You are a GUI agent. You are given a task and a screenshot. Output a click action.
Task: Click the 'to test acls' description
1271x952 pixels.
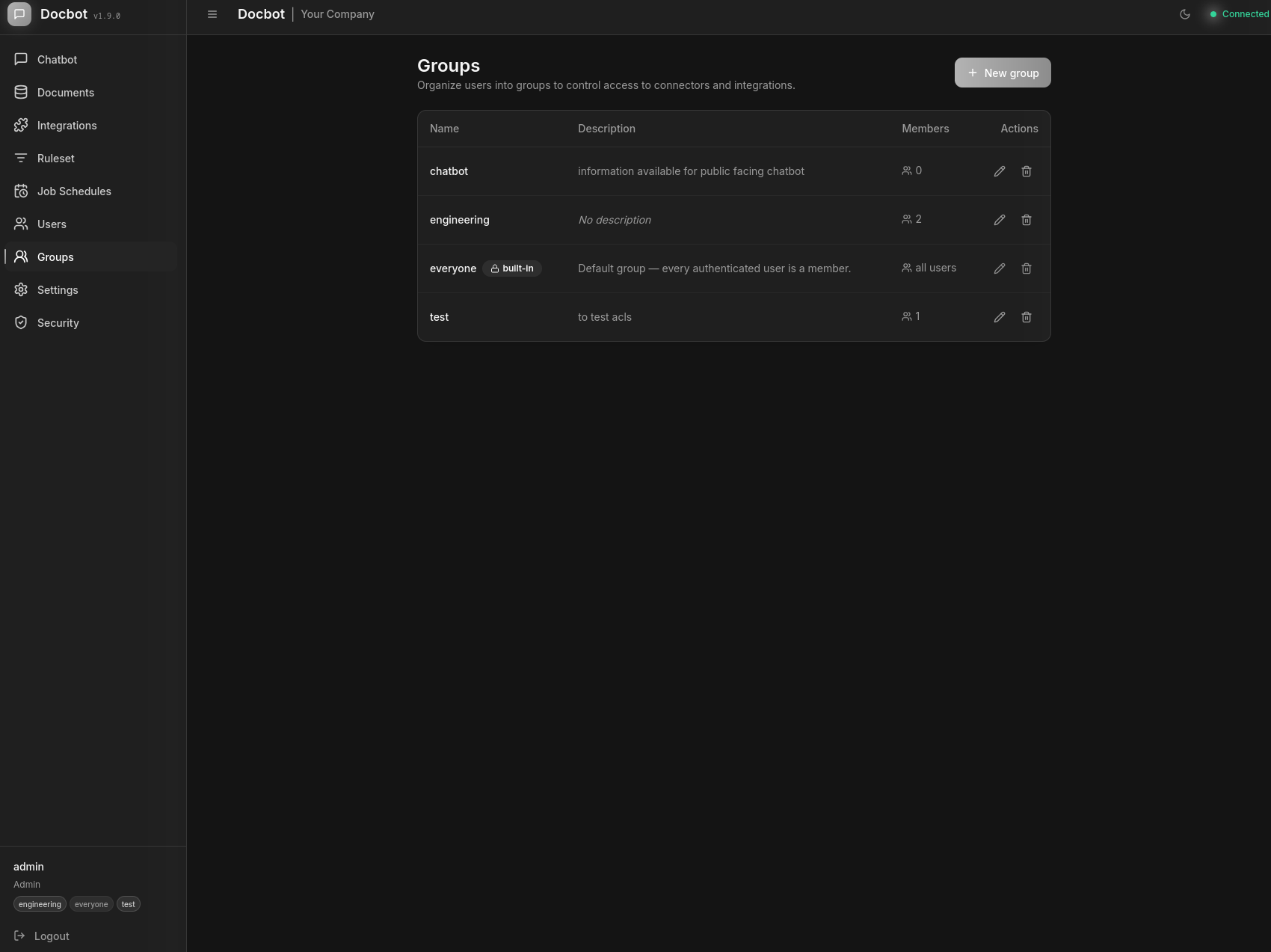[605, 317]
